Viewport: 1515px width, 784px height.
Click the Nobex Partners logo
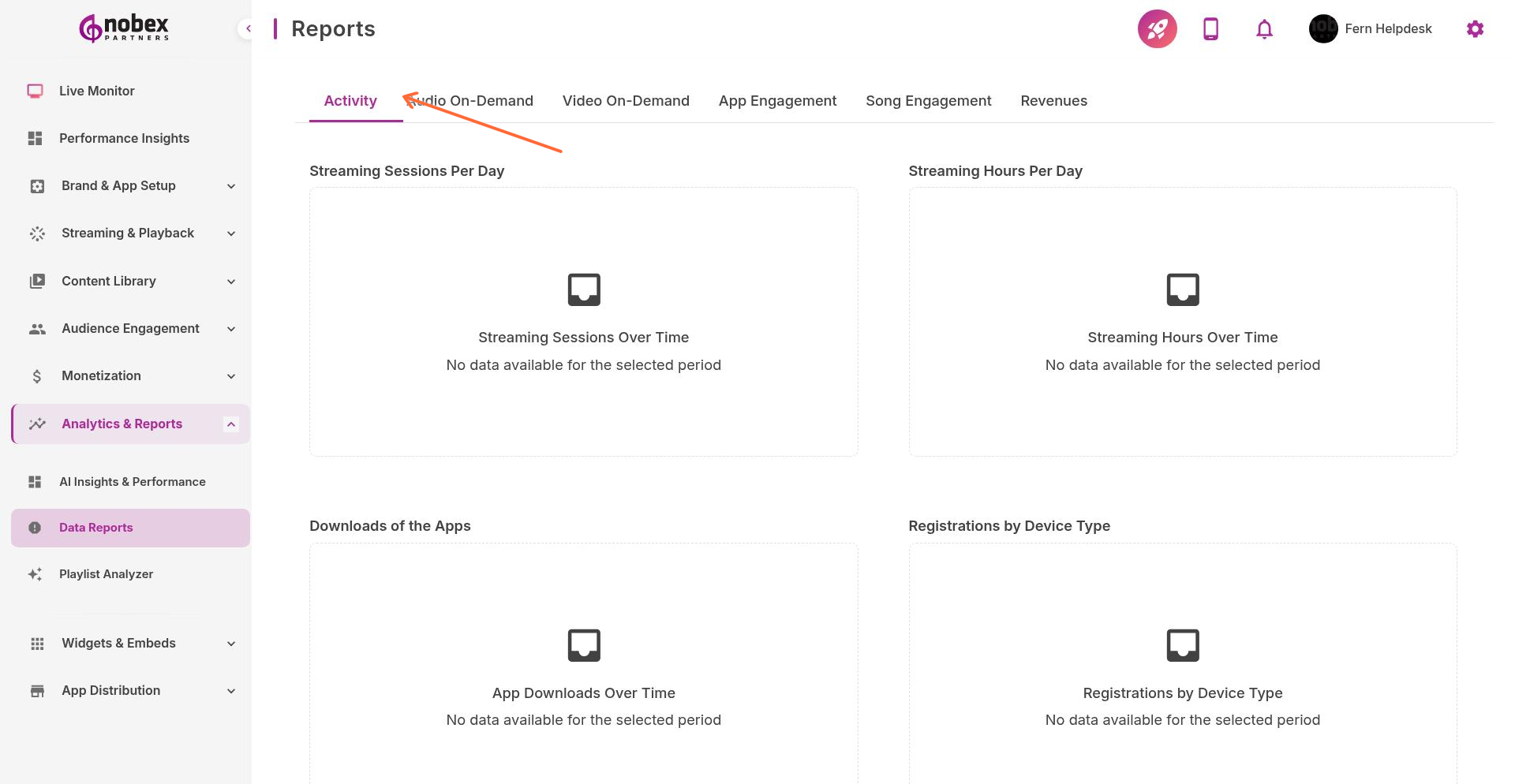click(122, 28)
